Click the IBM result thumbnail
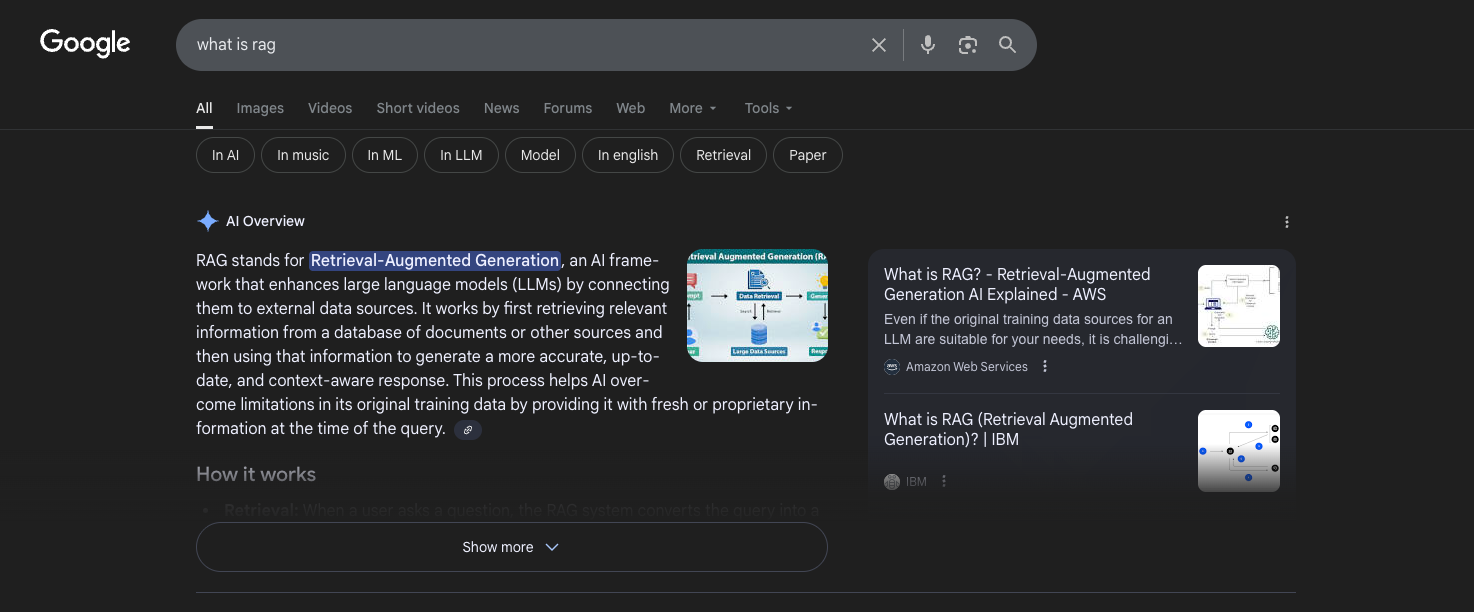Image resolution: width=1474 pixels, height=612 pixels. [1239, 451]
